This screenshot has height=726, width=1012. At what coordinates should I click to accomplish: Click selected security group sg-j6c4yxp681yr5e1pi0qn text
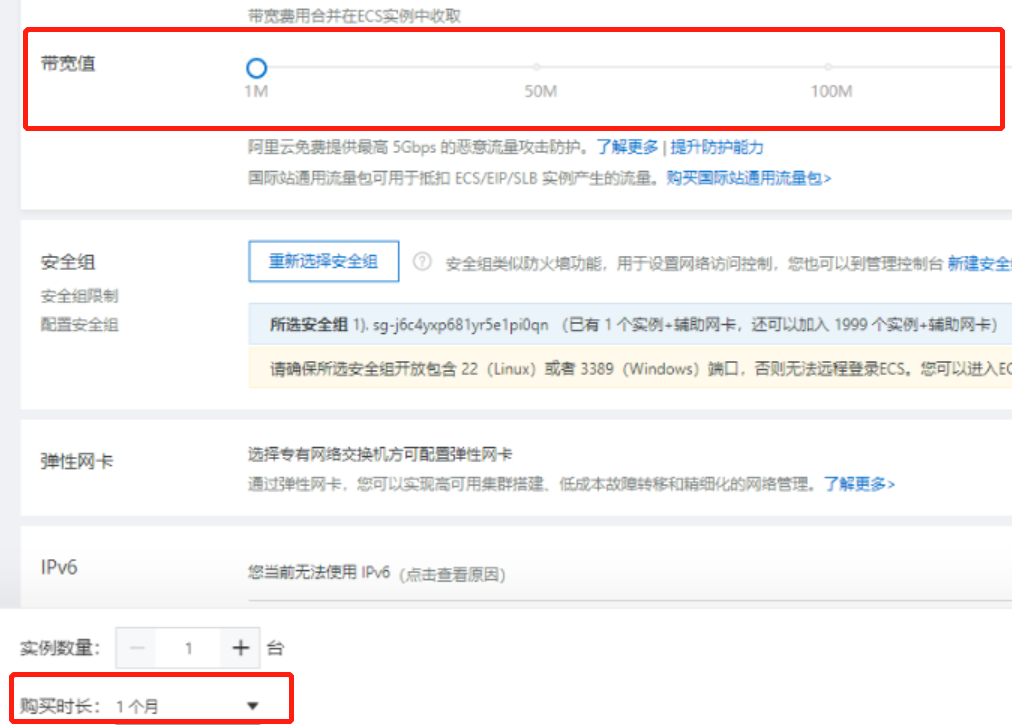click(x=461, y=325)
